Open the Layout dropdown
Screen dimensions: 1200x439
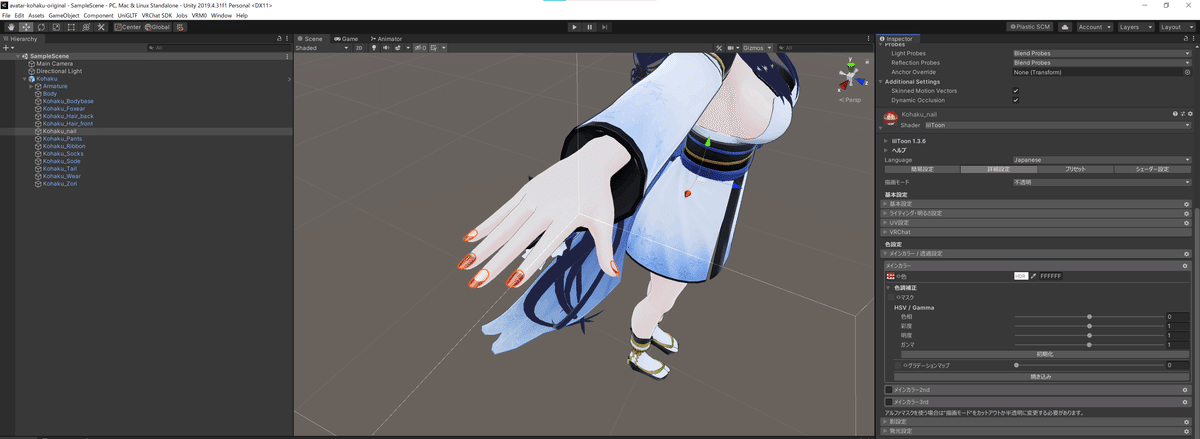[1176, 27]
